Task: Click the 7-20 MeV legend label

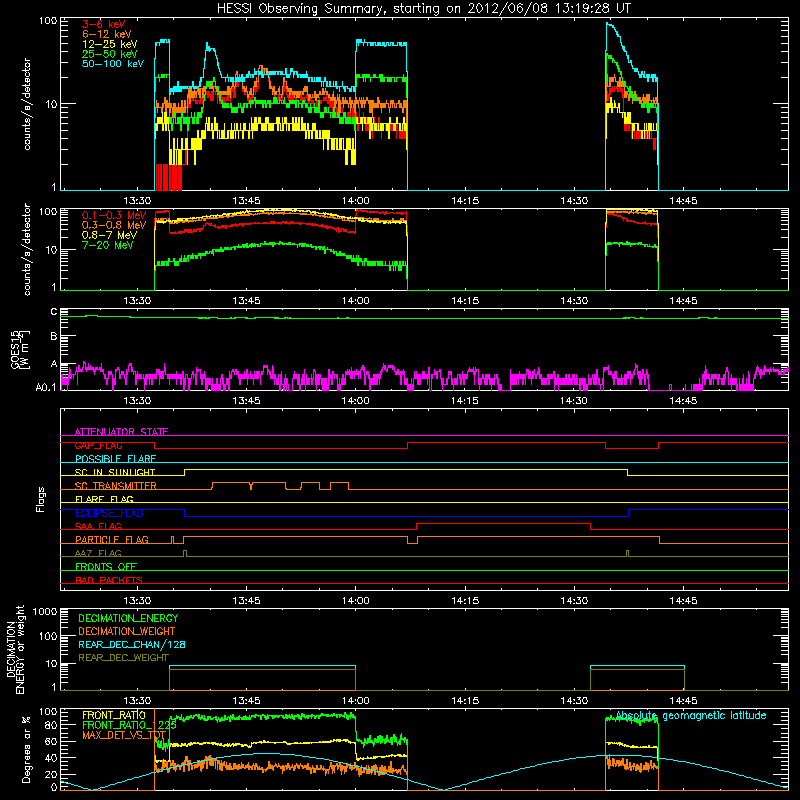Action: 108,245
